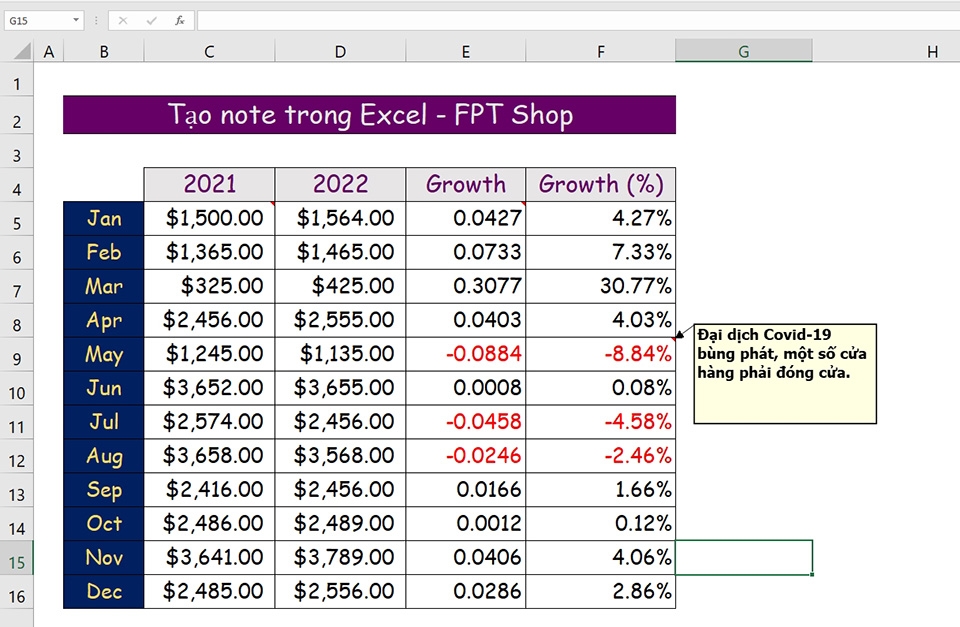
Task: Select the 'Dec' month cell
Action: pyautogui.click(x=104, y=591)
